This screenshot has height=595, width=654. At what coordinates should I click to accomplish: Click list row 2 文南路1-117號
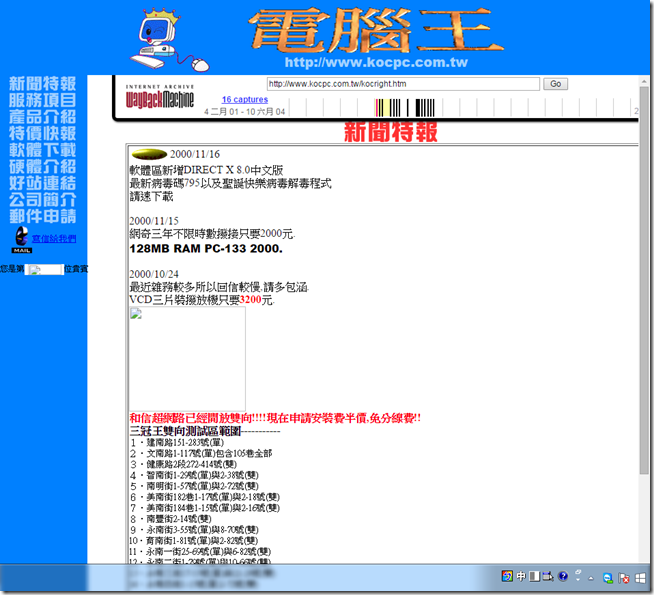coord(201,453)
